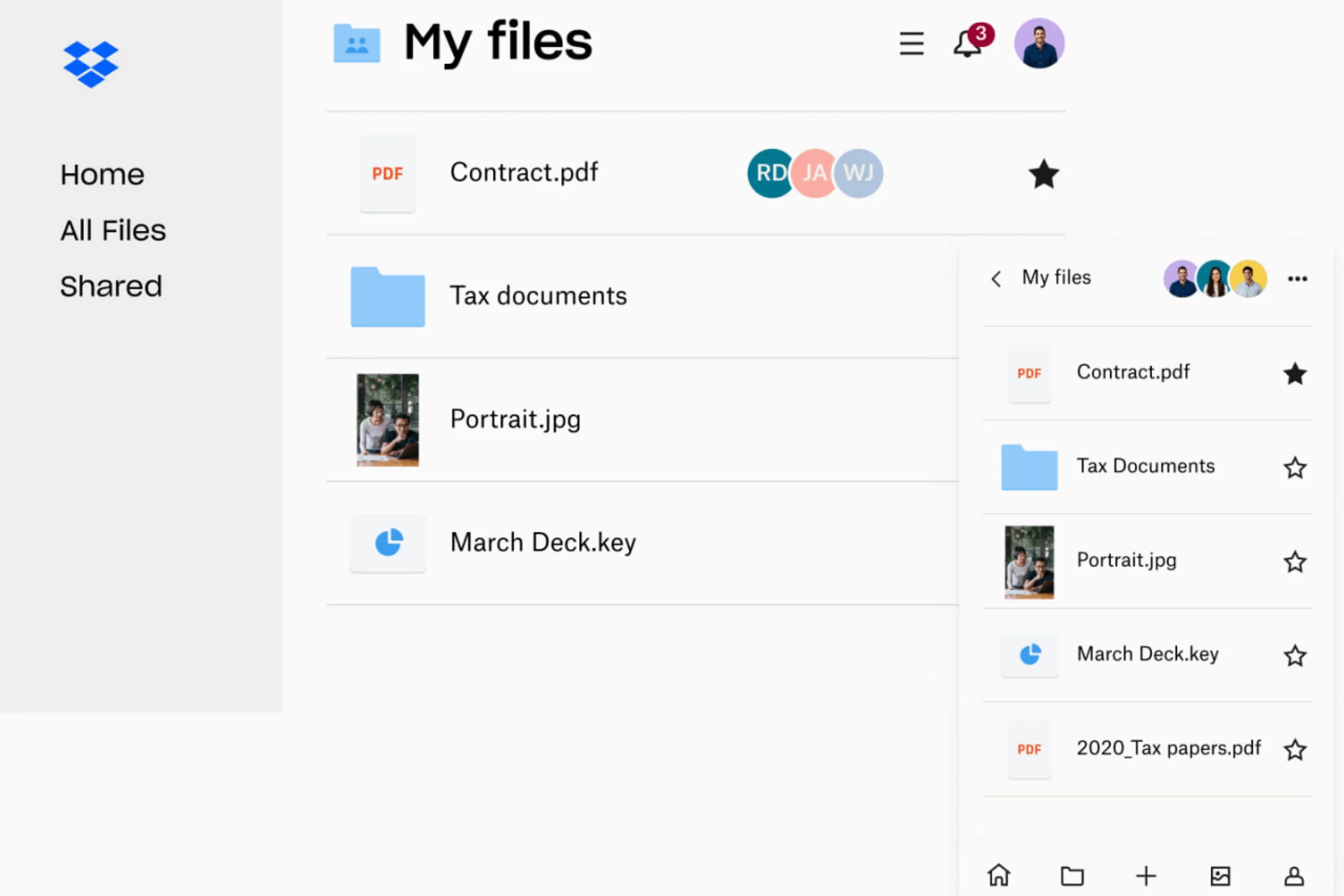This screenshot has height=896, width=1344.
Task: Open All Files in sidebar
Action: tap(113, 230)
